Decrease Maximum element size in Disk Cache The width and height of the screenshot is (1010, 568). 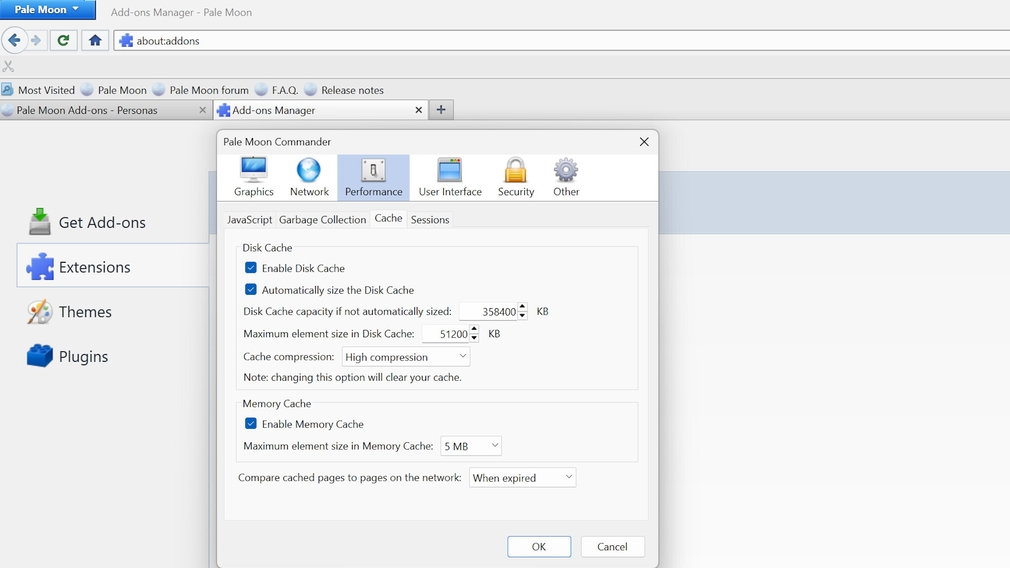(474, 338)
